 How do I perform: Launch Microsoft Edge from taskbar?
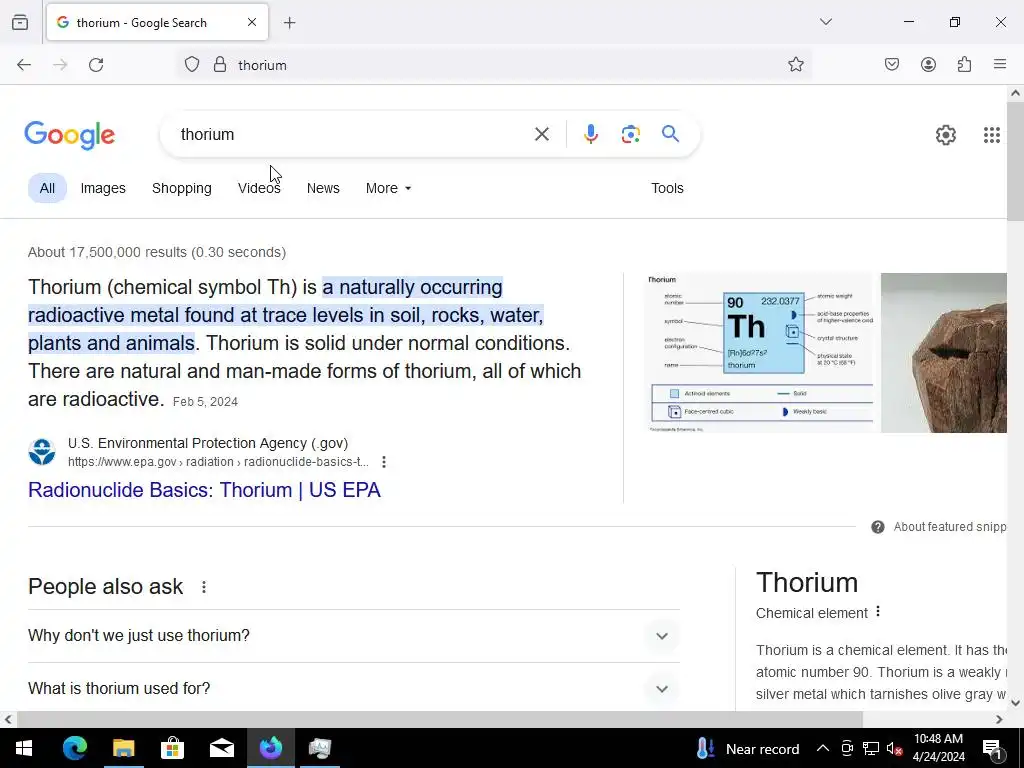(74, 748)
